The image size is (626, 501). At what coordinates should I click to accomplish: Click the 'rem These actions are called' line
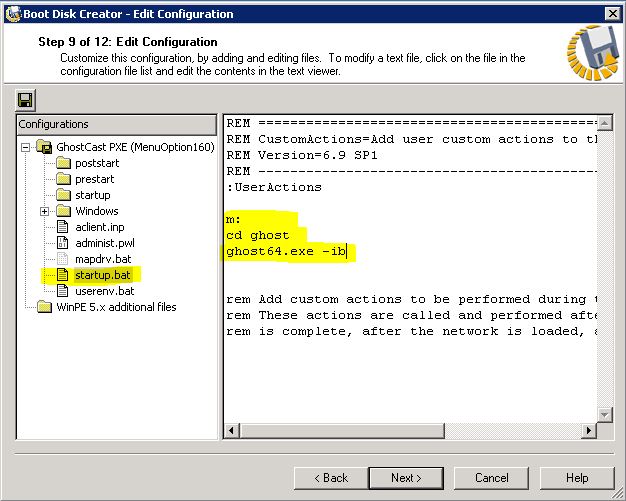[x=411, y=315]
